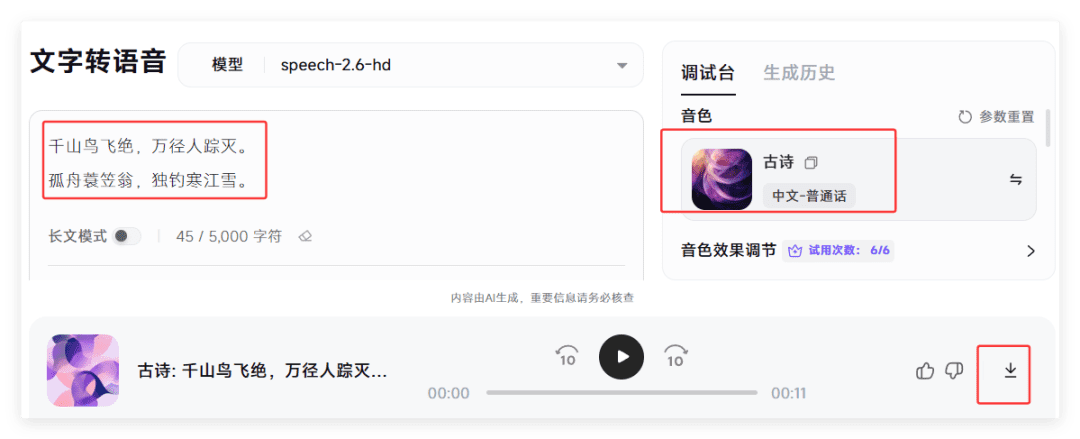The height and width of the screenshot is (439, 1080).
Task: Clear text with the eraser icon
Action: coord(305,236)
